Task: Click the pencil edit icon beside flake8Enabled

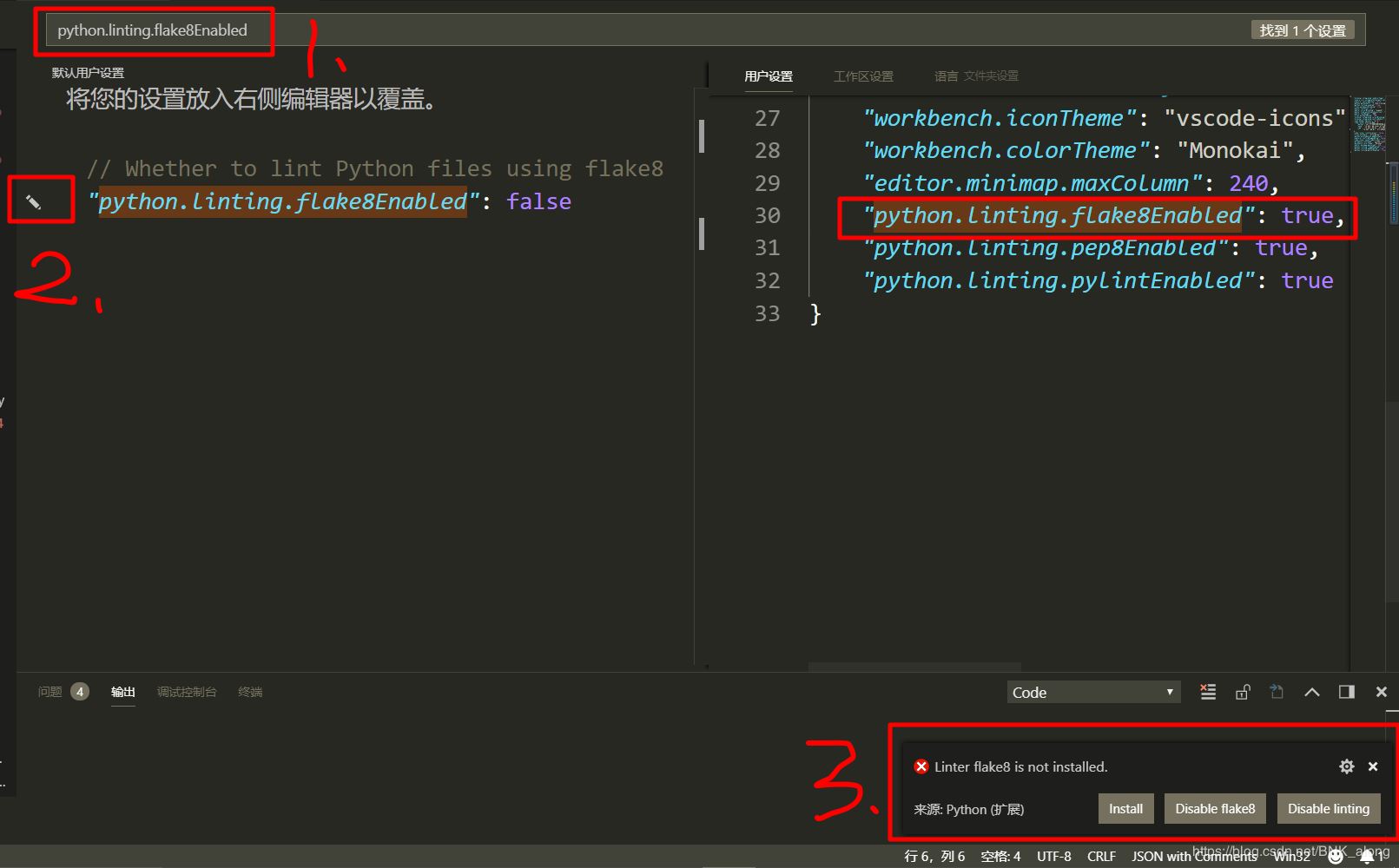Action: click(33, 202)
